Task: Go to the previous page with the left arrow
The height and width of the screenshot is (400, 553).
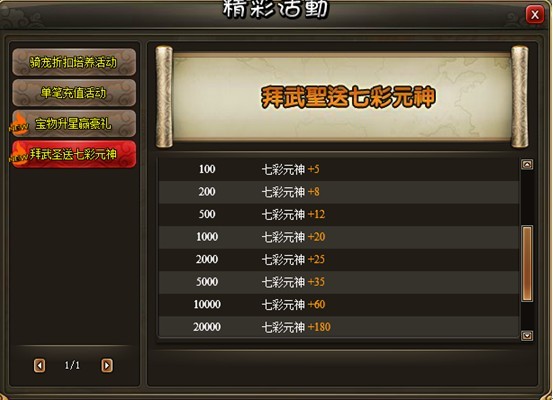Action: [40, 365]
